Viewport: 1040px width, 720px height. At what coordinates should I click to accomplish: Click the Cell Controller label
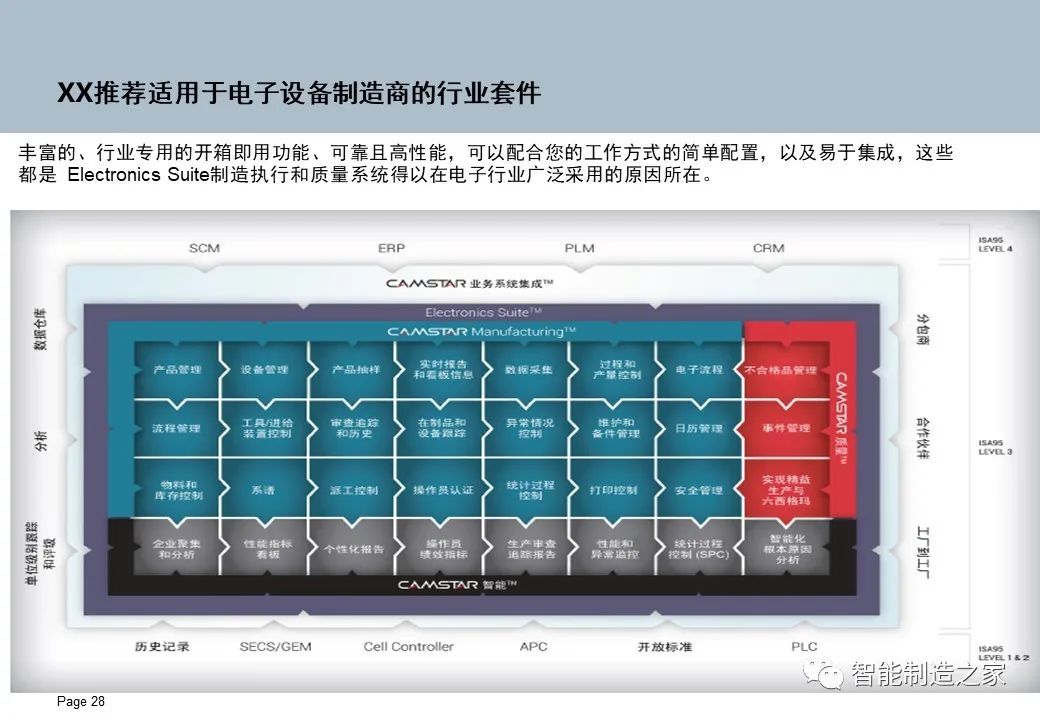click(x=409, y=646)
